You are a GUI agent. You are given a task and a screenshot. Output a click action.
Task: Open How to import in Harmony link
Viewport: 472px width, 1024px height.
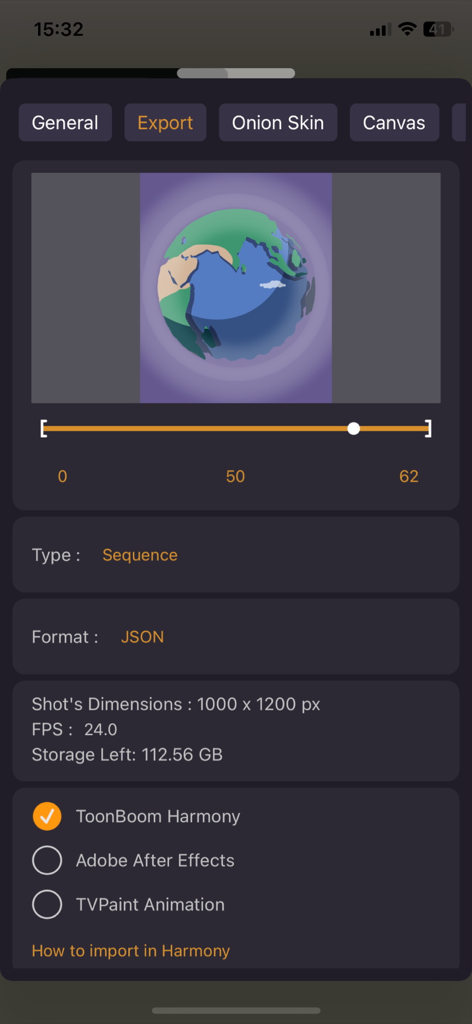[131, 951]
